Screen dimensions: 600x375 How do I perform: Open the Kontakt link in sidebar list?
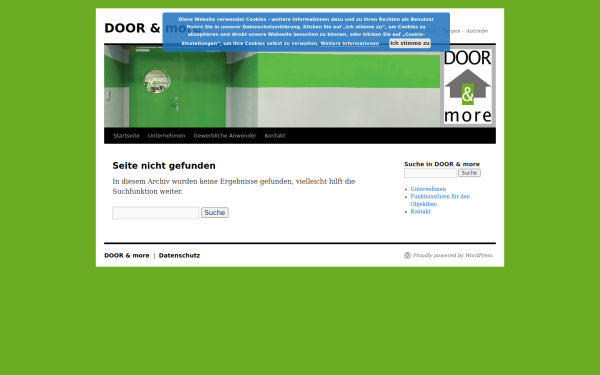click(x=421, y=212)
